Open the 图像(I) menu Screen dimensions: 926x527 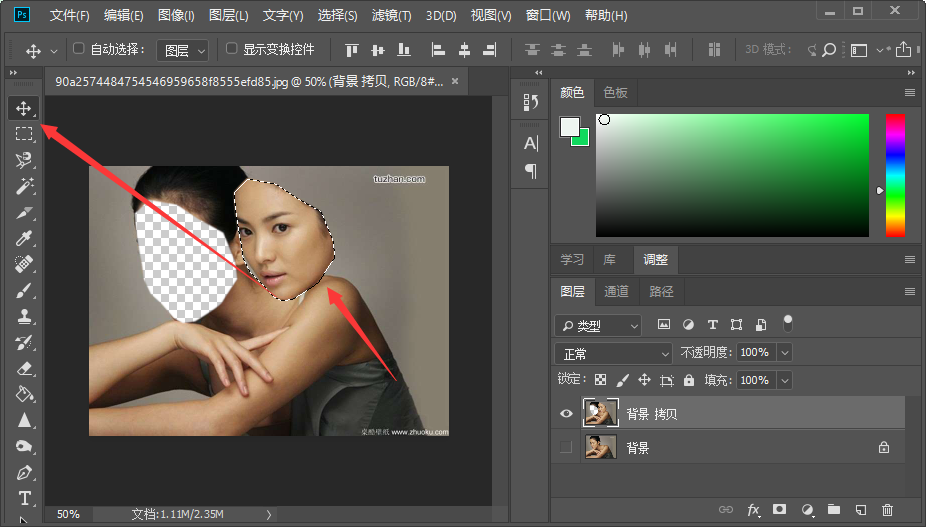click(x=176, y=15)
